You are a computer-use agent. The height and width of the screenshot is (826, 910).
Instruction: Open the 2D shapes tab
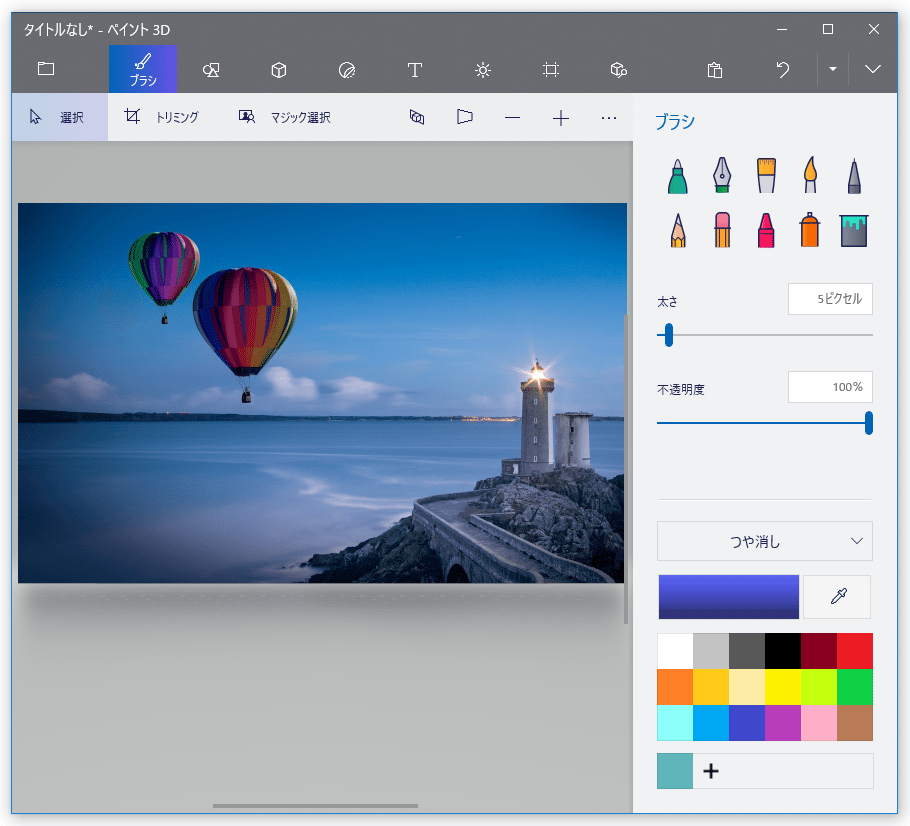(x=211, y=70)
